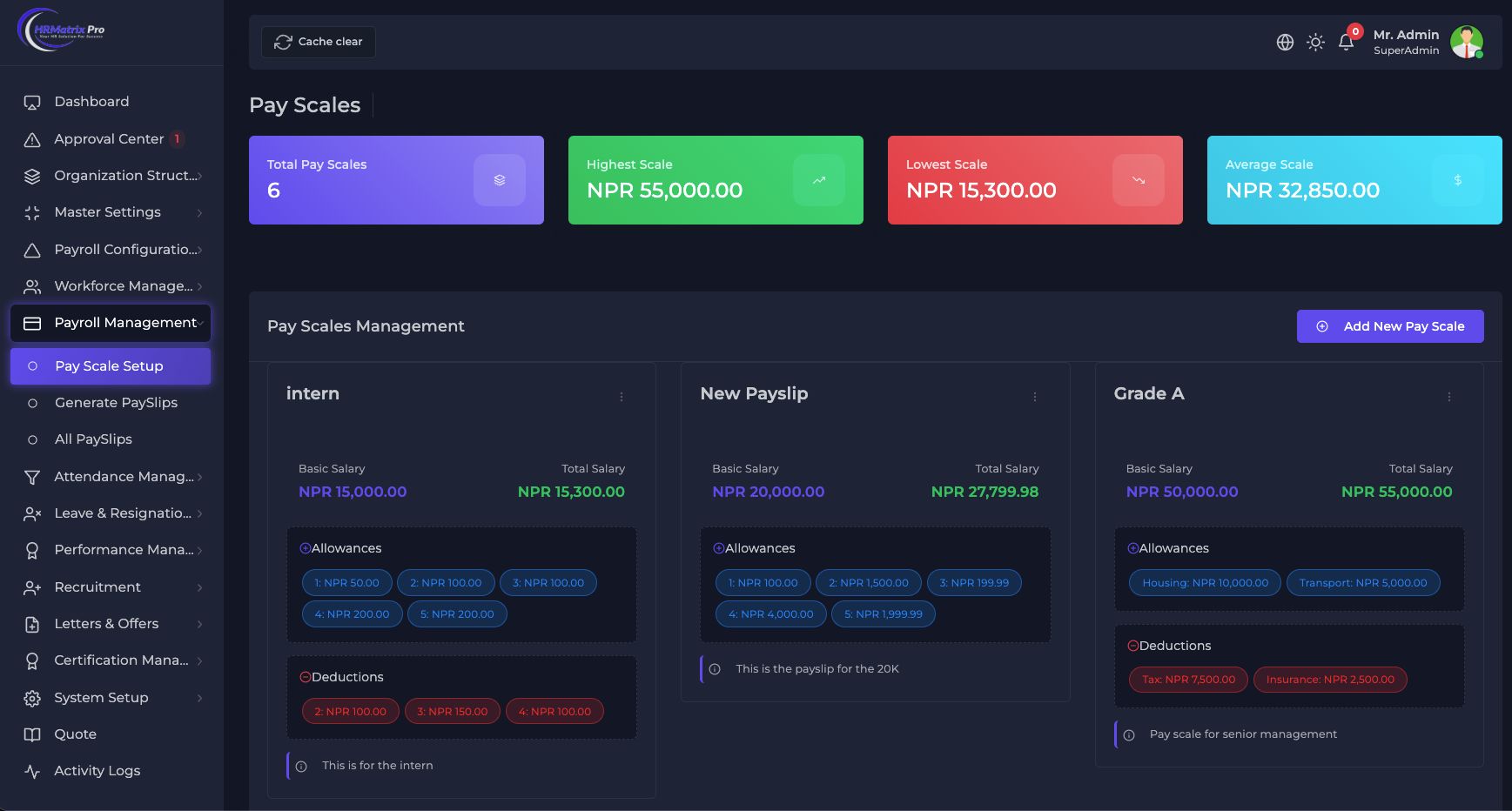This screenshot has width=1512, height=811.
Task: Click the 4: NPR 4,000.00 allowance chip
Action: 771,614
